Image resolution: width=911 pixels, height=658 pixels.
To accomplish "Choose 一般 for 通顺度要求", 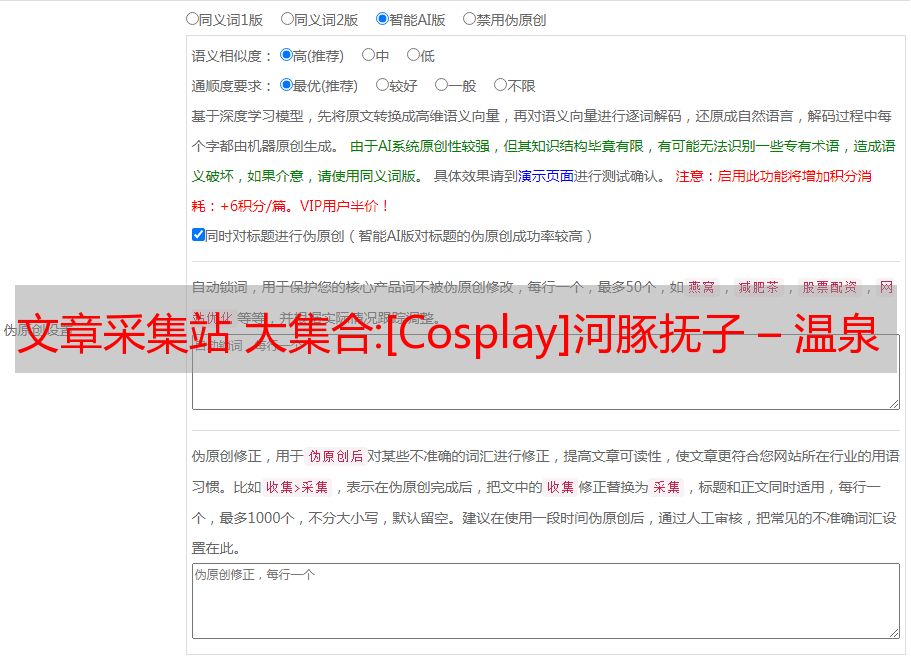I will [x=441, y=86].
